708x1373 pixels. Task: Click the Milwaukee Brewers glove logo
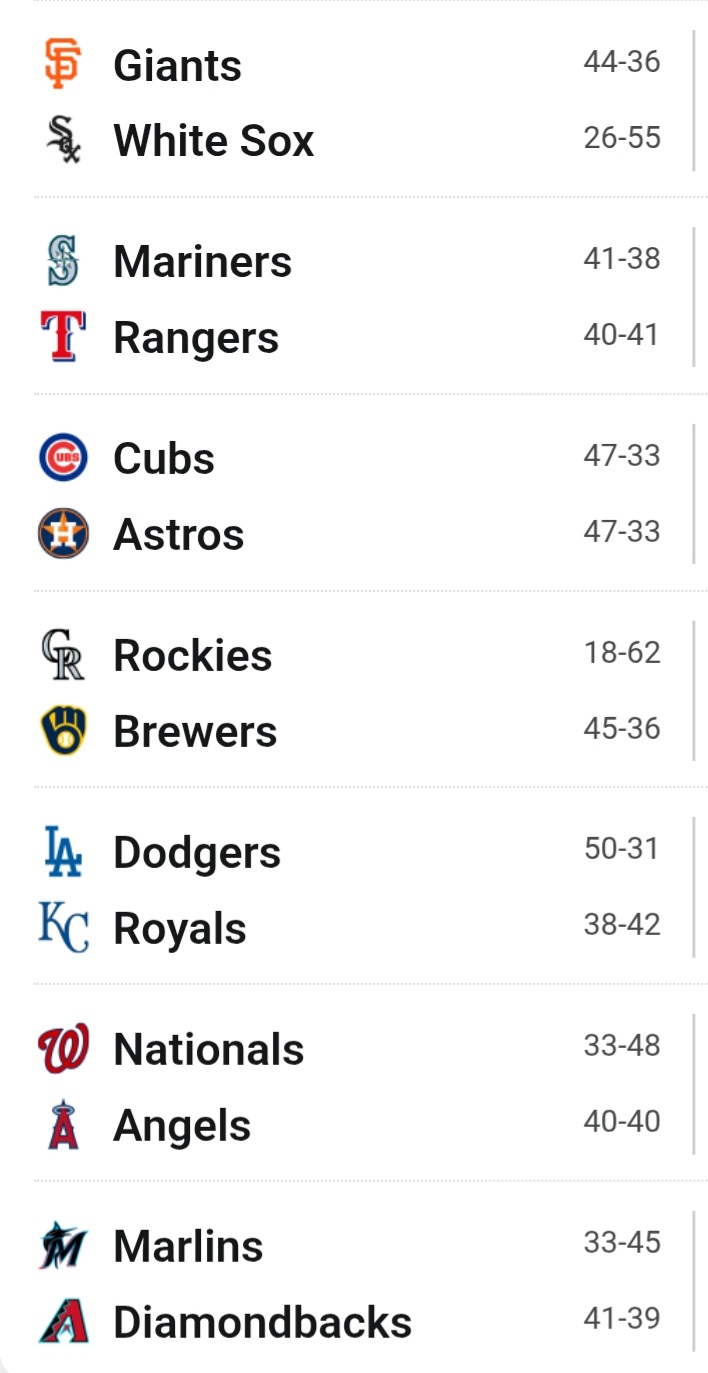pos(63,730)
